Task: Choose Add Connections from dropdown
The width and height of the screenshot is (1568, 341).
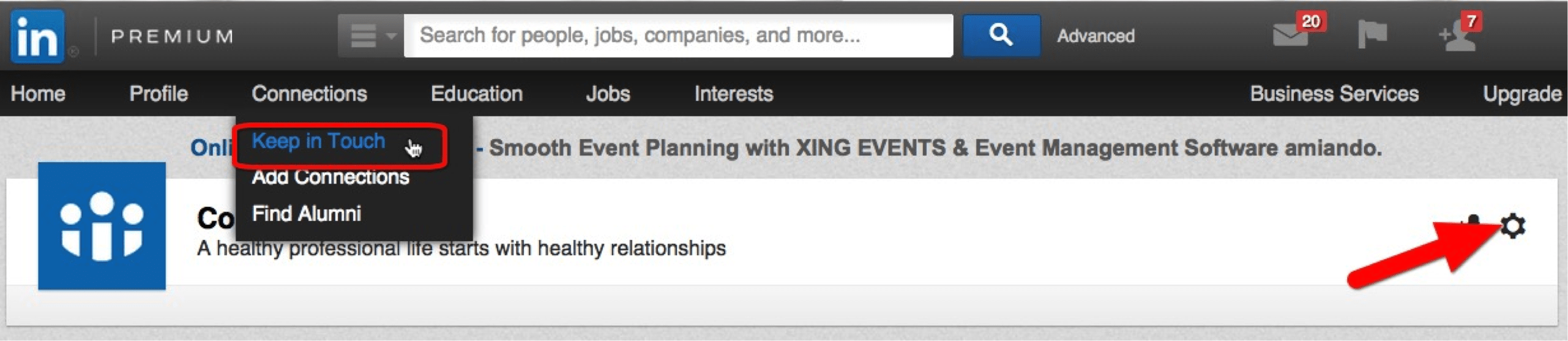Action: 330,177
